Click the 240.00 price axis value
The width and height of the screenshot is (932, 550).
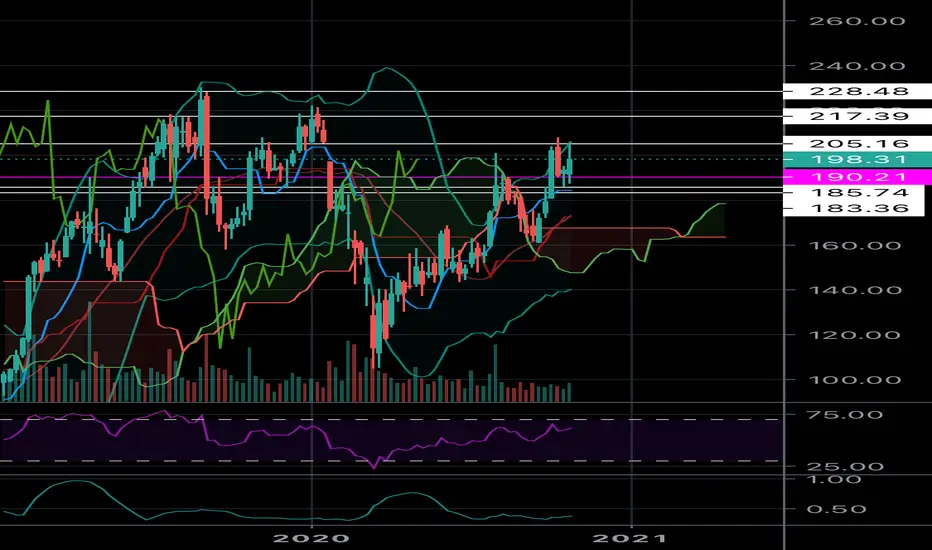857,66
